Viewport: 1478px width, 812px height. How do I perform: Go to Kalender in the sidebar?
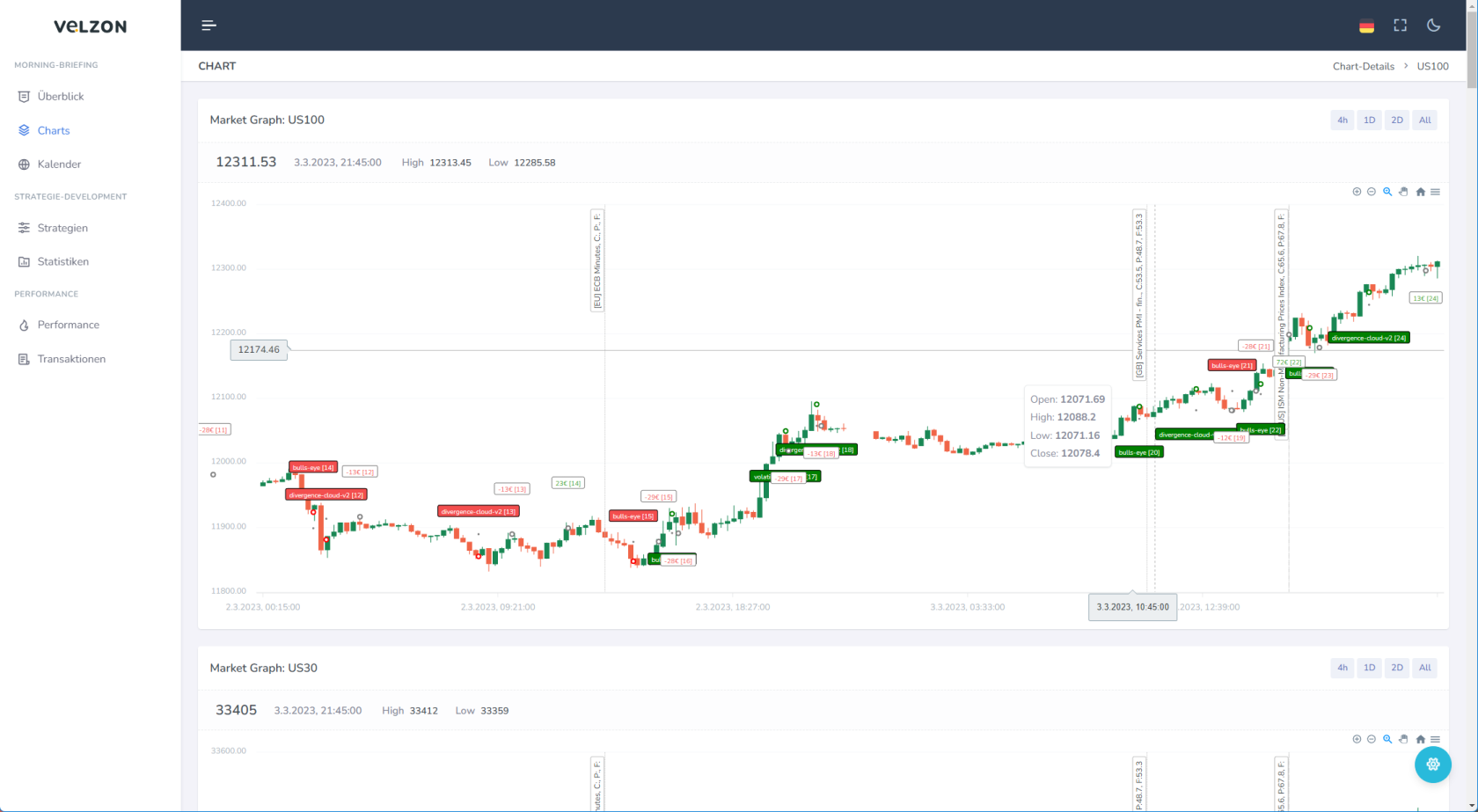[59, 165]
